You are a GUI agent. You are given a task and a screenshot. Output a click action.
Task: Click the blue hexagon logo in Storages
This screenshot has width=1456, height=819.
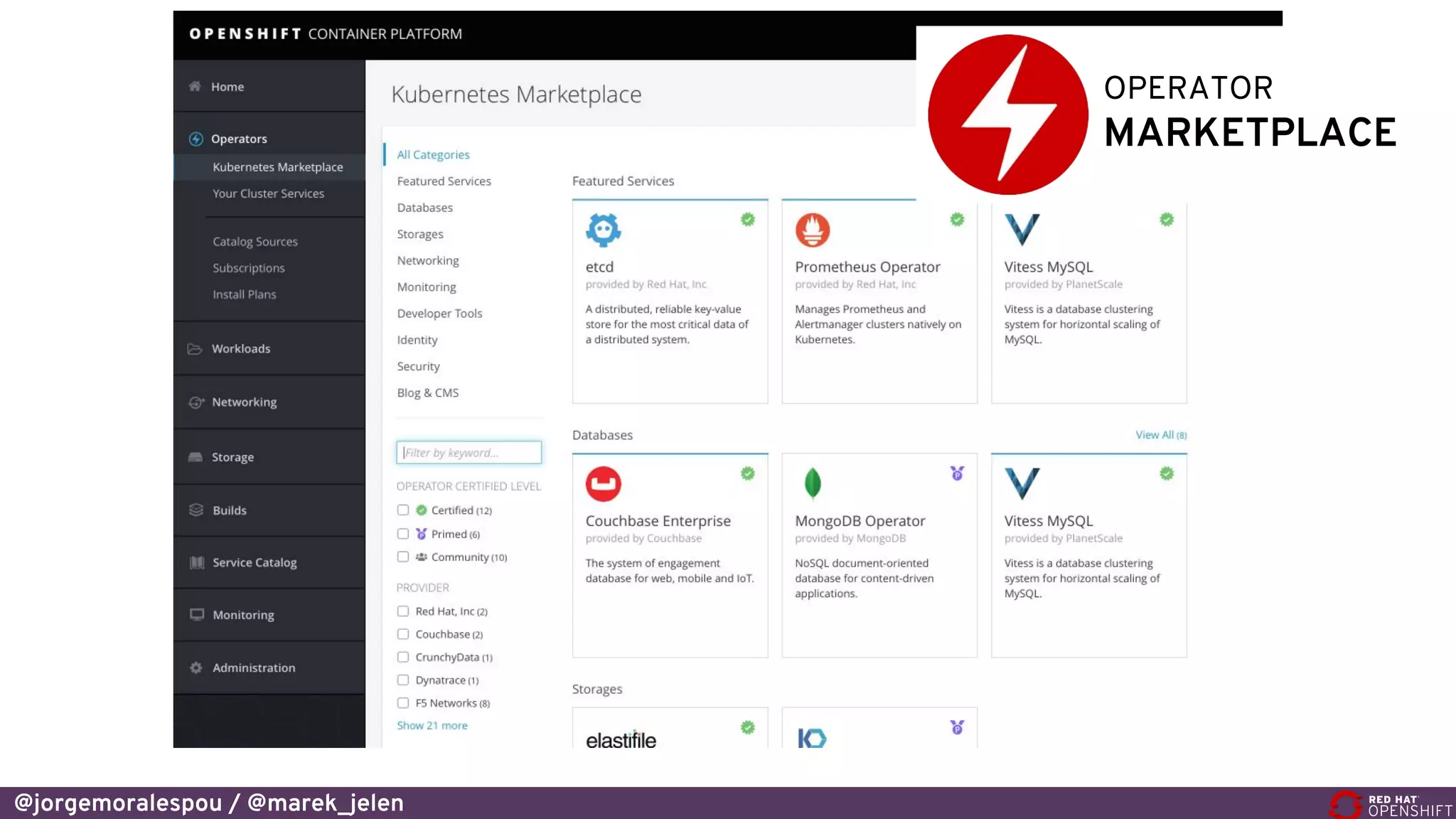coord(812,738)
